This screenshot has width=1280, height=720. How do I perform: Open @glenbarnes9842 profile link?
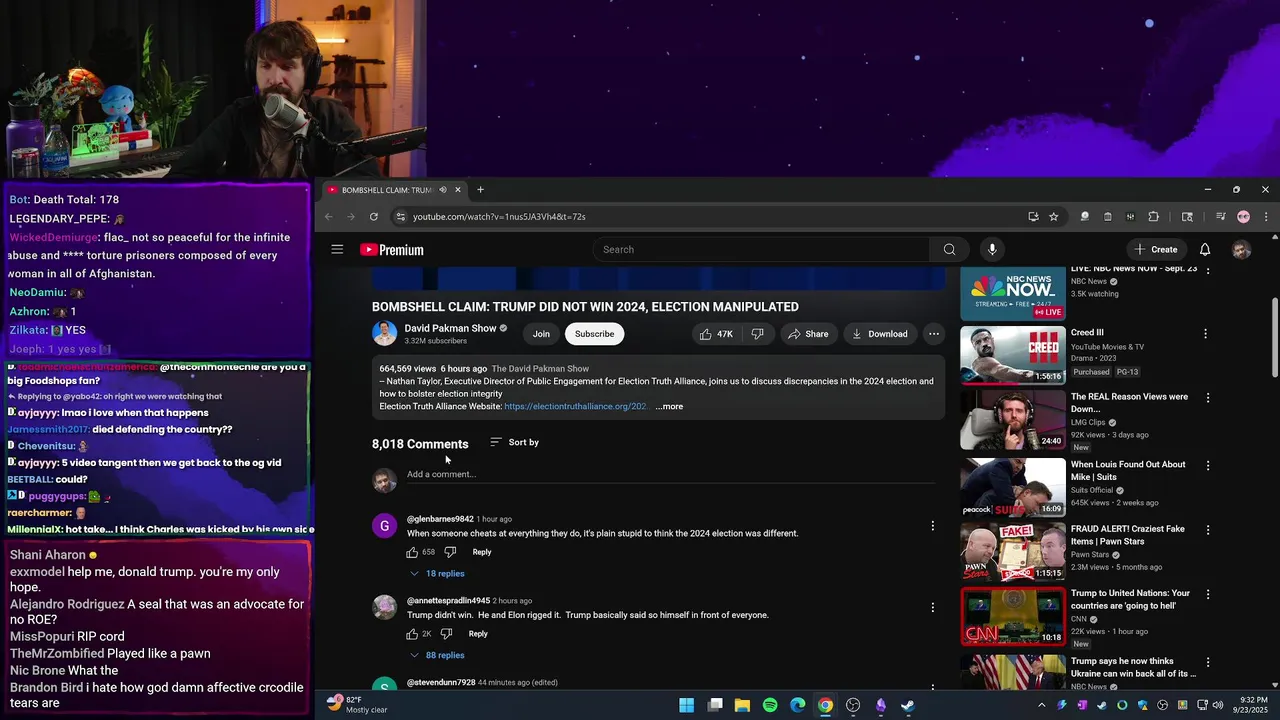440,519
